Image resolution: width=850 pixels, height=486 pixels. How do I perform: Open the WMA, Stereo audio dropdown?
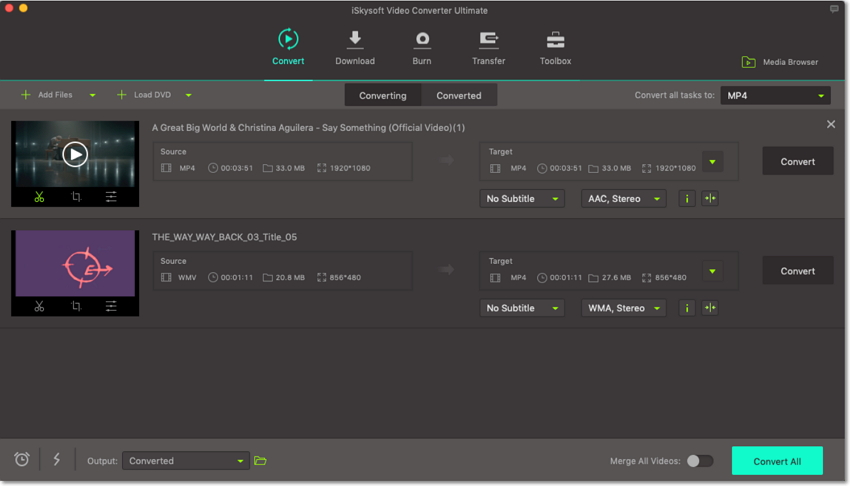pos(624,308)
